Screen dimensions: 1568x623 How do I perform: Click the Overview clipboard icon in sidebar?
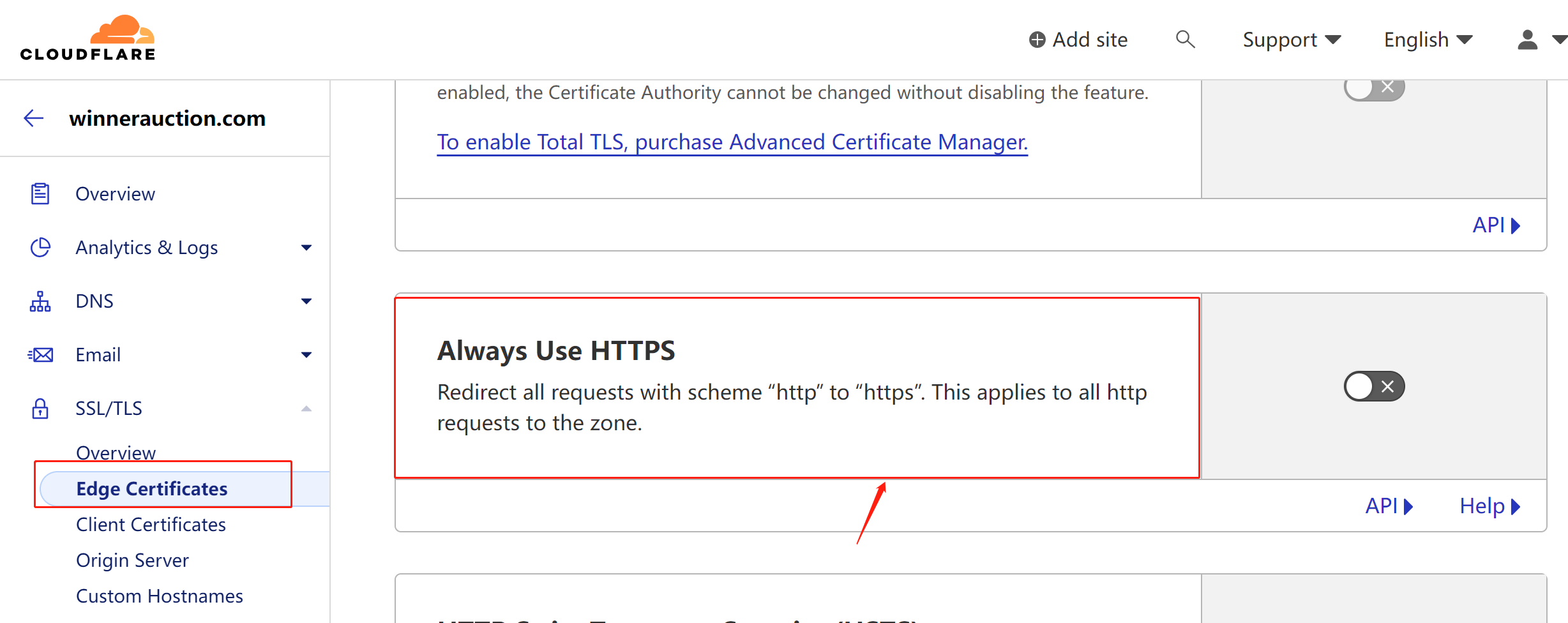tap(40, 194)
